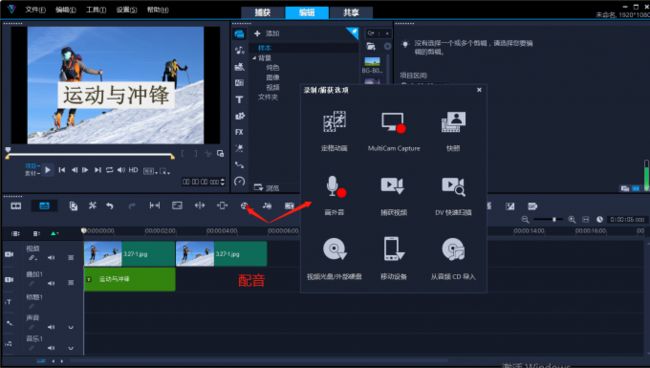650x368 pixels.
Task: Adjust the preview timecode stepper arrows
Action: pos(223,182)
